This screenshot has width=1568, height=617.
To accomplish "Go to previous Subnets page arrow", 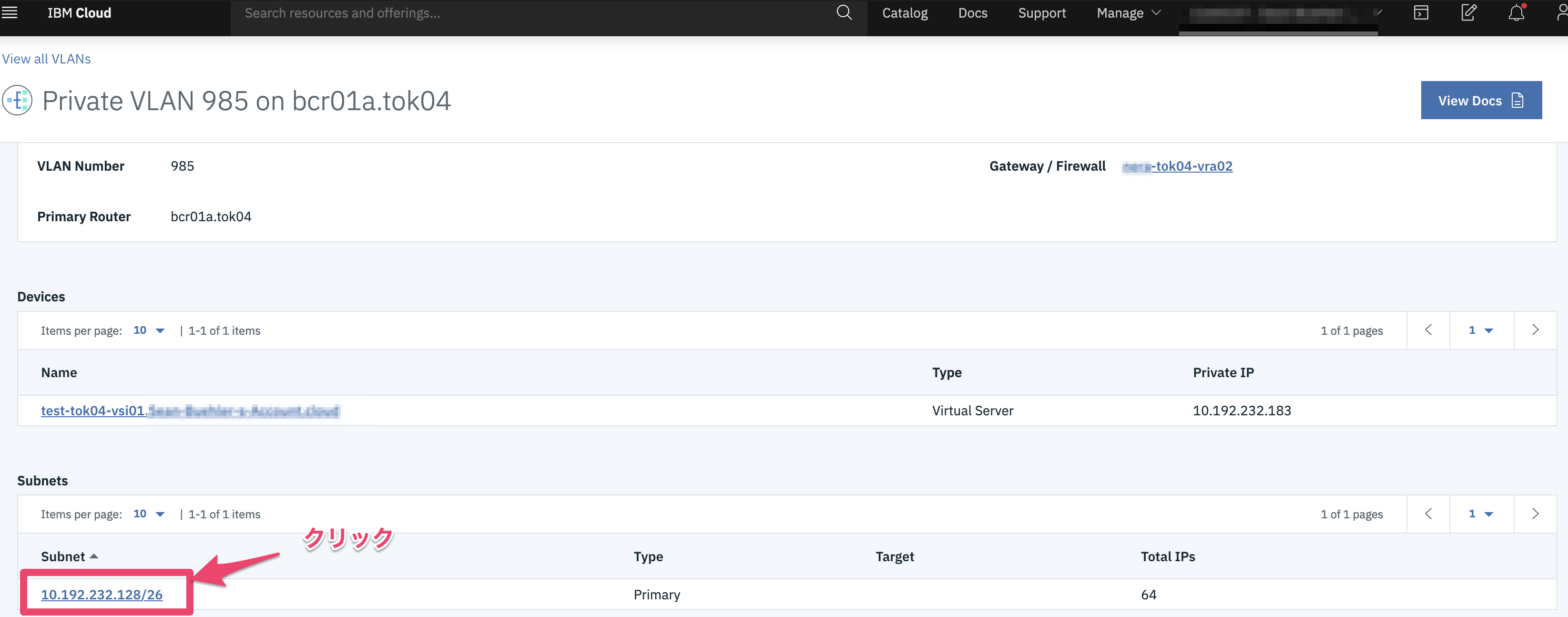I will coord(1428,514).
